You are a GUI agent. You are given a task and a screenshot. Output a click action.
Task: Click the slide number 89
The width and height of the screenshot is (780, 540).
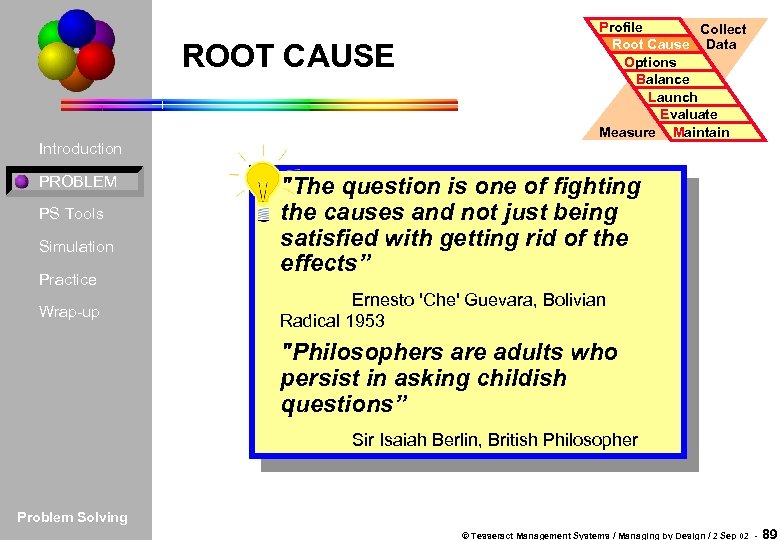pyautogui.click(x=769, y=534)
